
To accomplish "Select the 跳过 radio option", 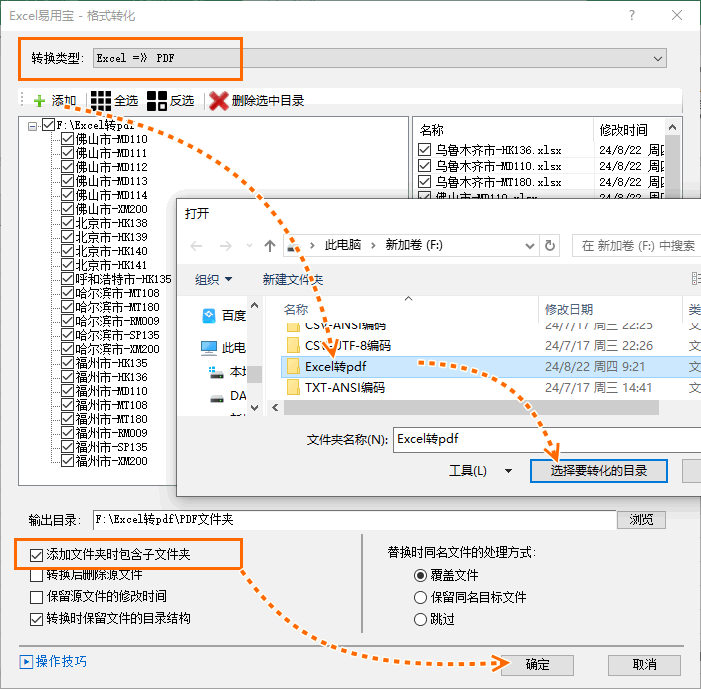I will [x=420, y=619].
